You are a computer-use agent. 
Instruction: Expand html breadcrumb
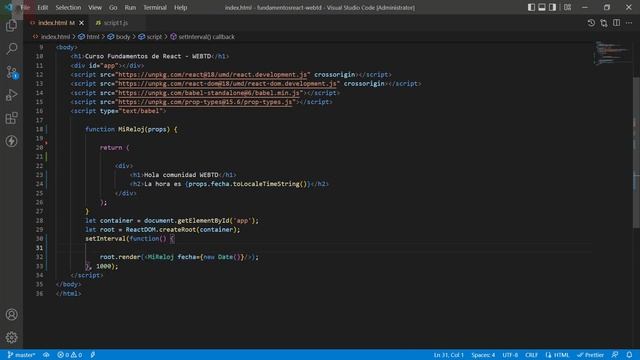click(x=89, y=37)
